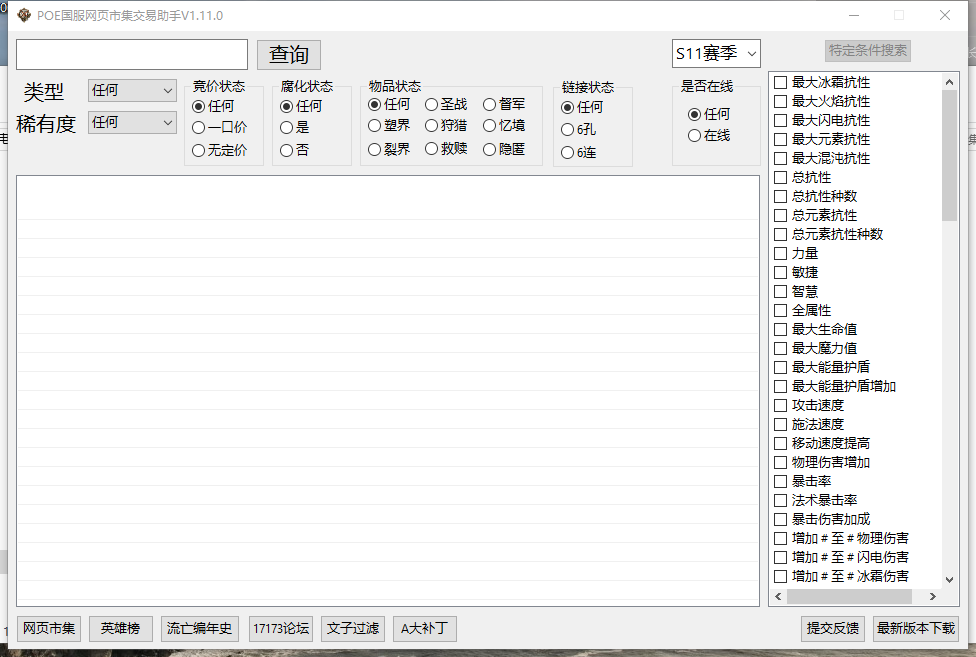Image resolution: width=976 pixels, height=657 pixels.
Task: Check 移动速度提高 checkbox
Action: coord(781,444)
